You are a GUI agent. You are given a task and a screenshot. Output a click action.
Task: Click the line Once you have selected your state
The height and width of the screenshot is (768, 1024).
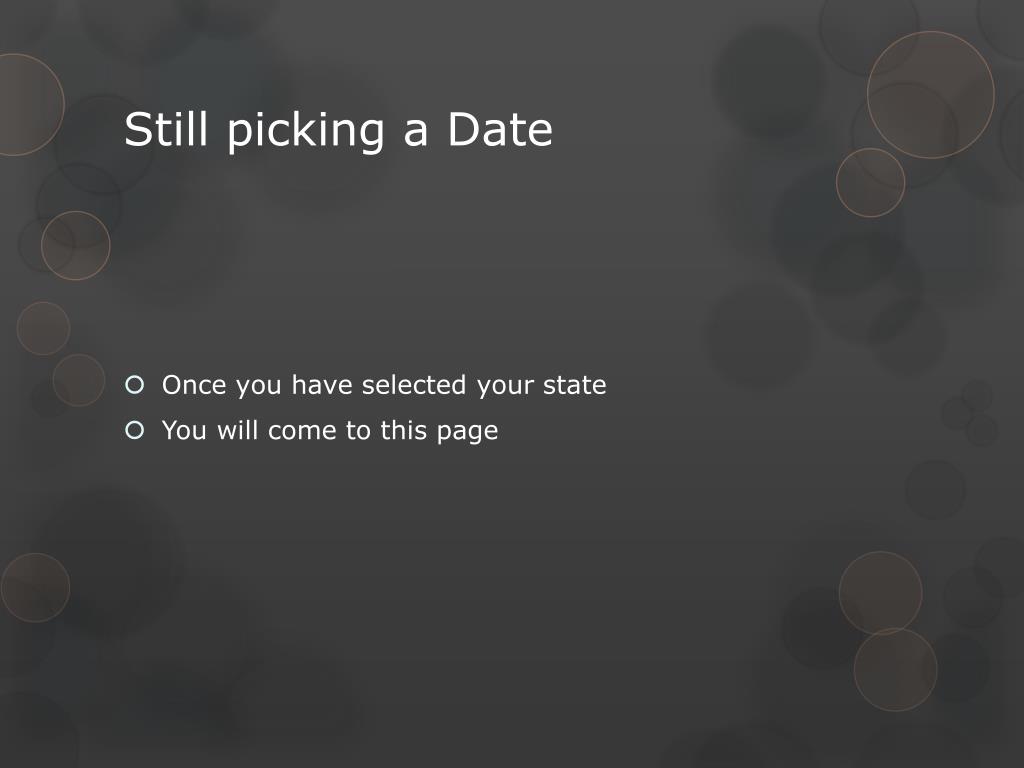(384, 385)
